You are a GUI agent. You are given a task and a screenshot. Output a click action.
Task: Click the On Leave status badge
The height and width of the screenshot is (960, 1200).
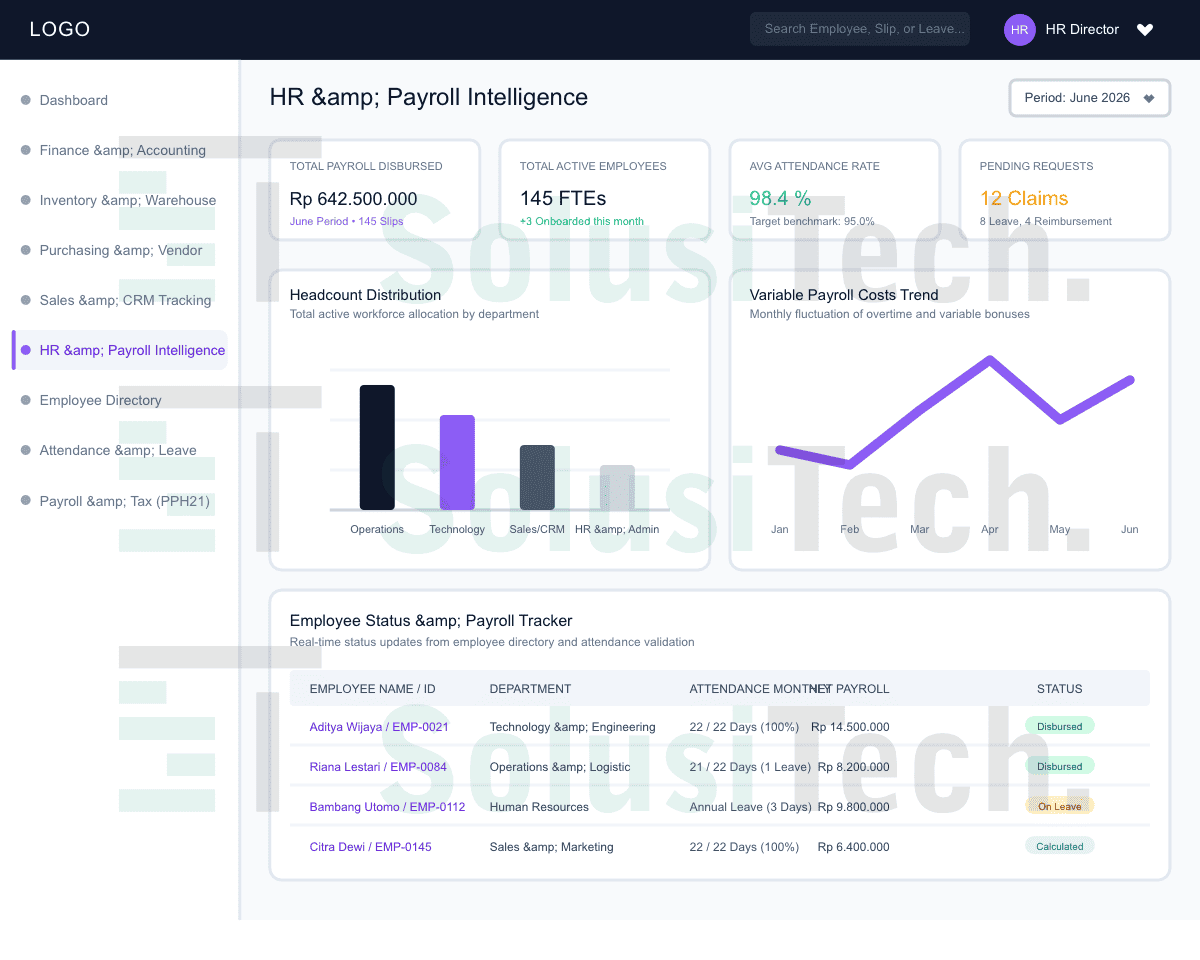(x=1060, y=806)
